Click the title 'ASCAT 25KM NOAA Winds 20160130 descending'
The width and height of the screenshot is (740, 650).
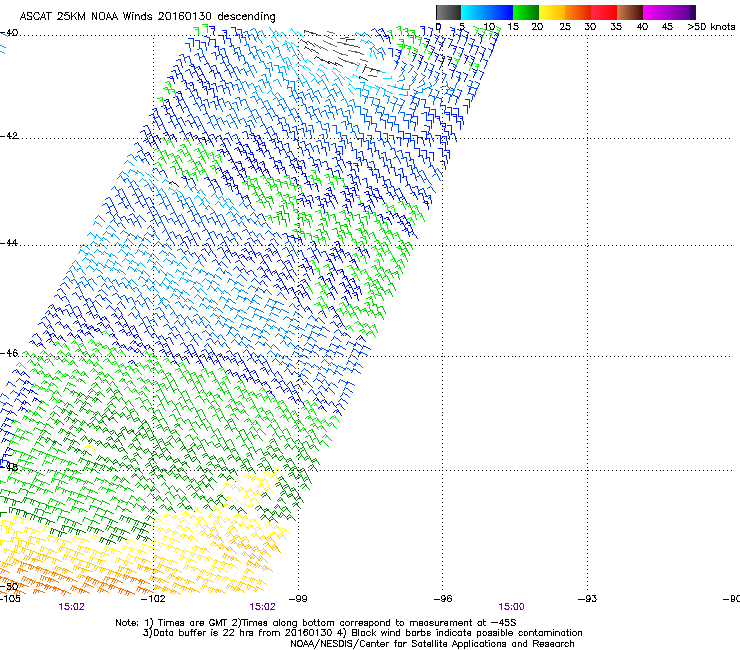[147, 17]
